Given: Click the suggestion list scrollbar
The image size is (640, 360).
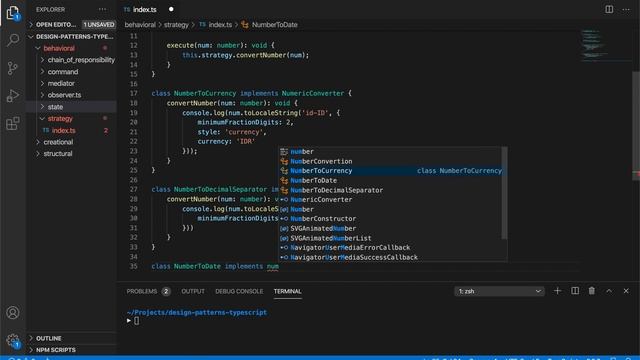Looking at the screenshot, I should click(504, 193).
